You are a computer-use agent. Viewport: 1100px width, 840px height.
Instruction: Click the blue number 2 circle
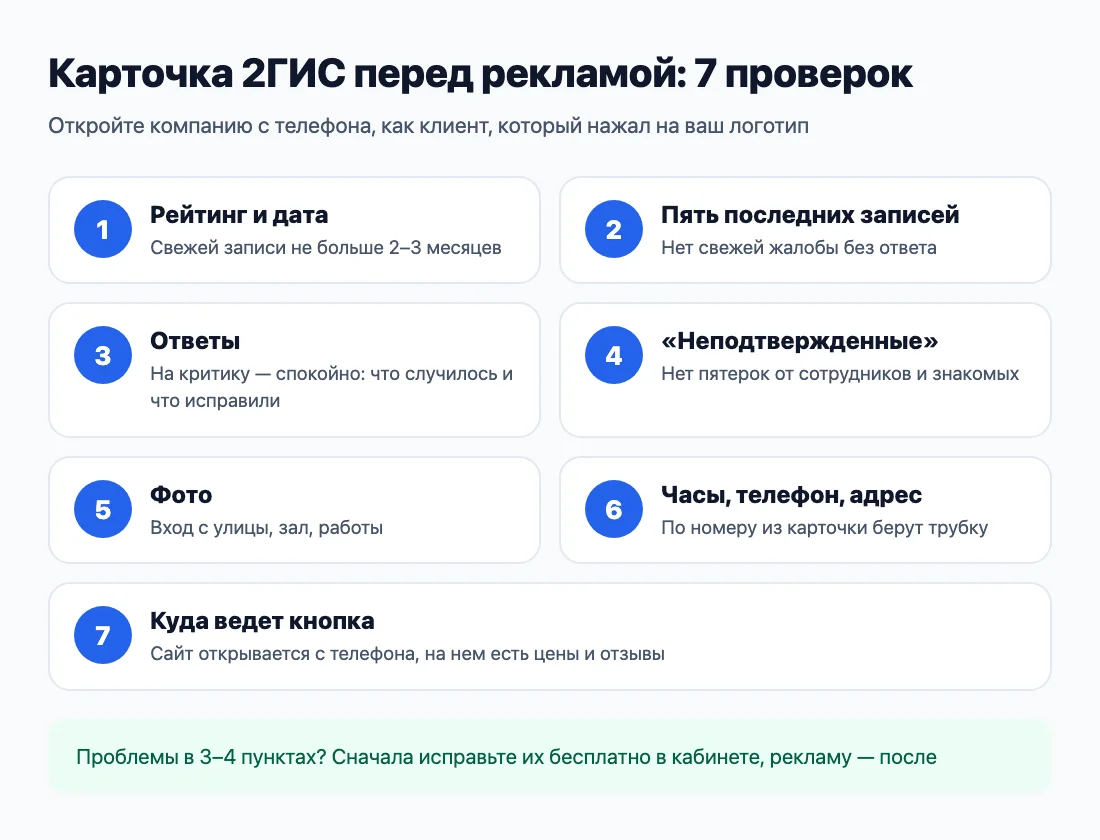[x=614, y=229]
